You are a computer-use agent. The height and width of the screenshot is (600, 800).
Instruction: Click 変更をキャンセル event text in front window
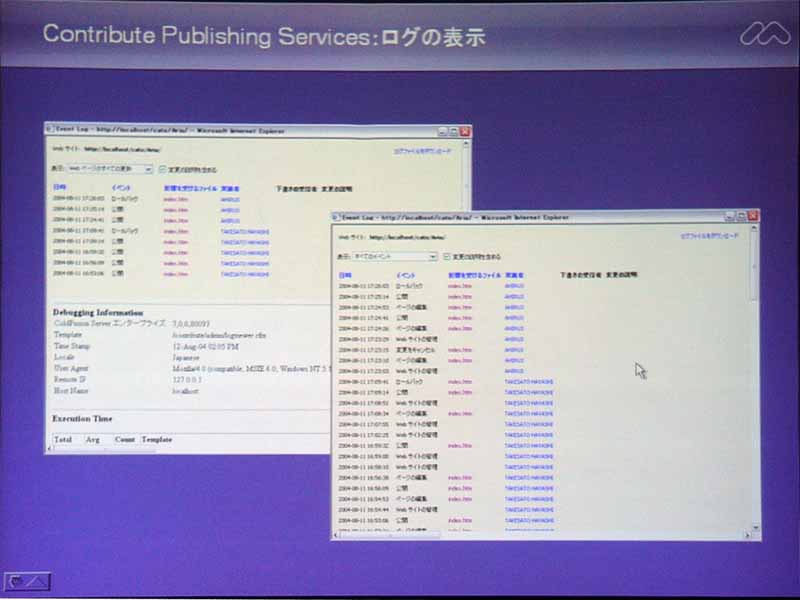click(416, 350)
